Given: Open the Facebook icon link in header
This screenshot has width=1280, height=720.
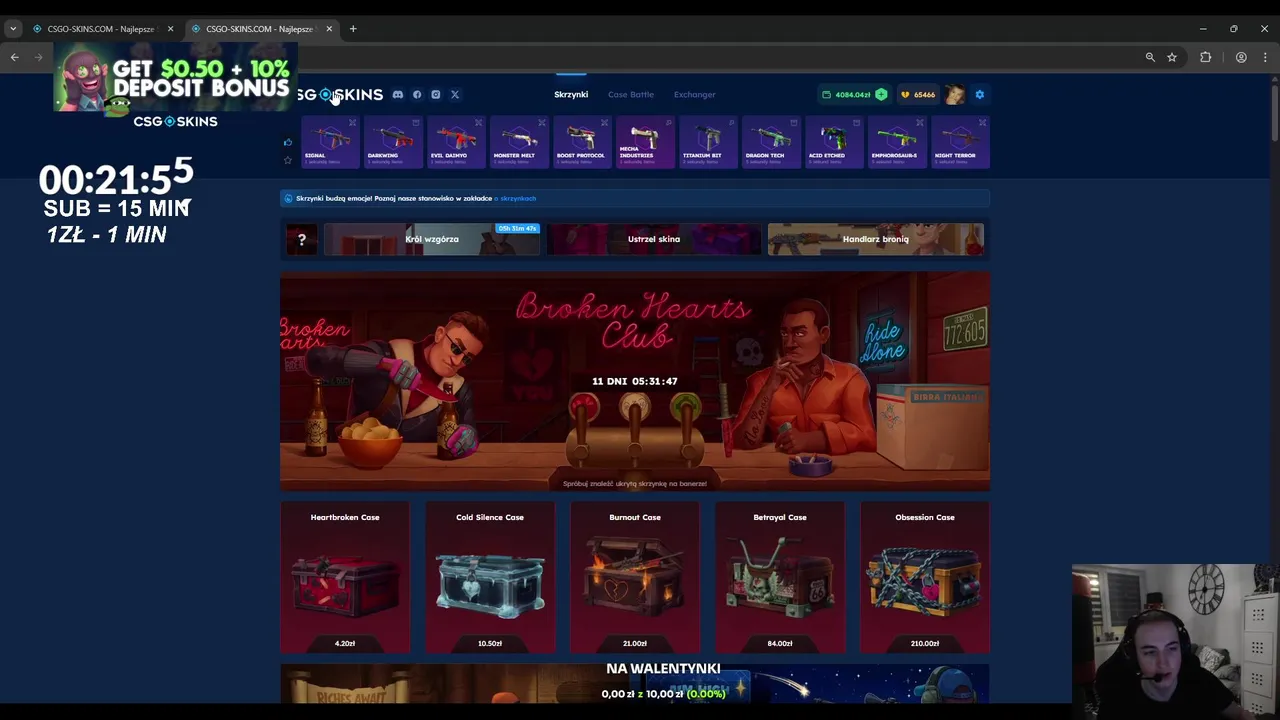Looking at the screenshot, I should tap(417, 95).
